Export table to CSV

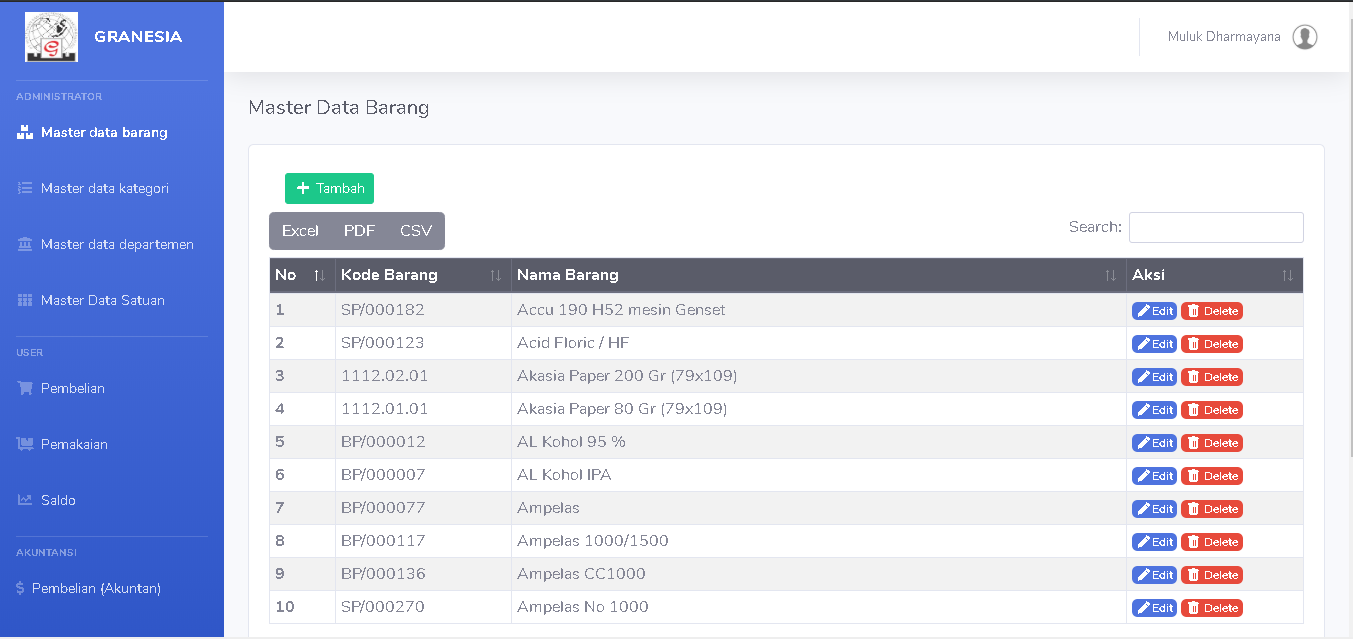(416, 231)
